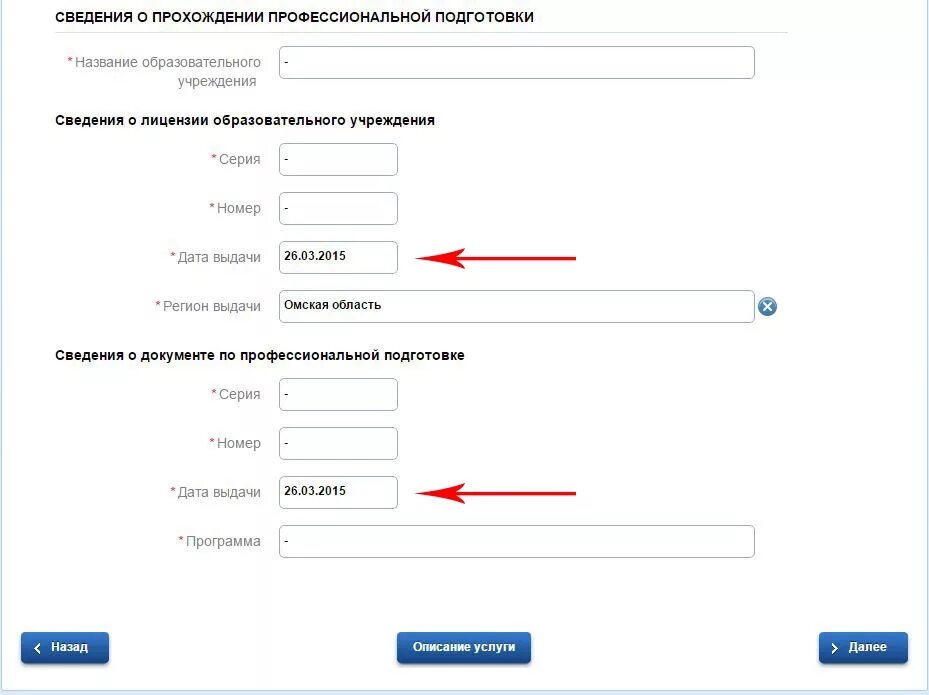Select the license Дата выдачи date field

pos(338,257)
